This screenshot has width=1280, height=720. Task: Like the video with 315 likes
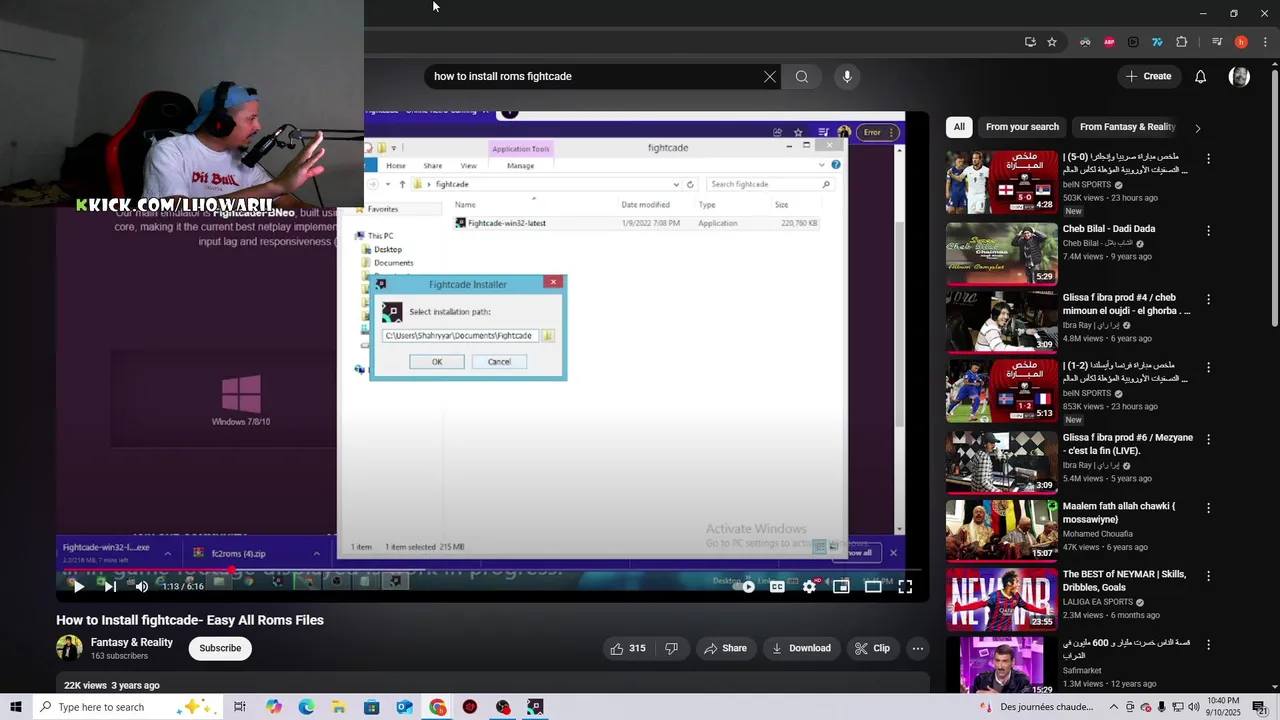pos(628,648)
